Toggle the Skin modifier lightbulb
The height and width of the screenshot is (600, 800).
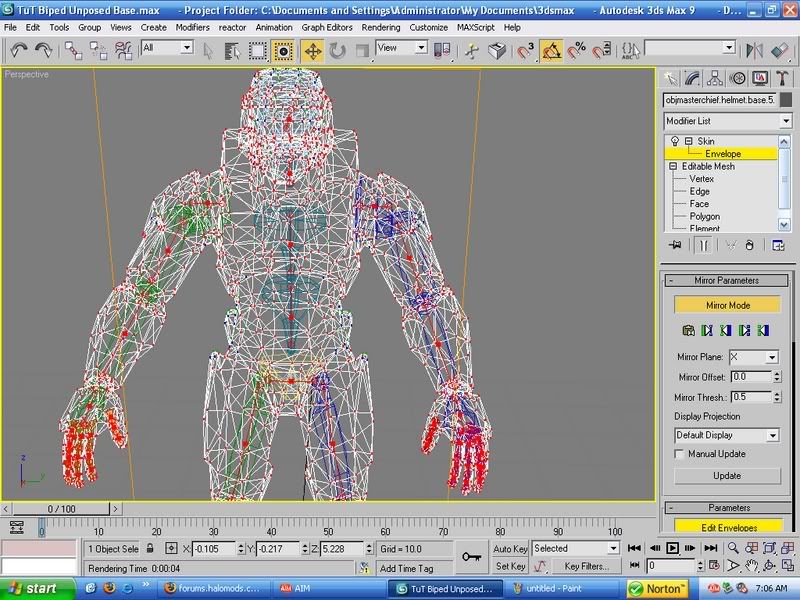coord(674,141)
